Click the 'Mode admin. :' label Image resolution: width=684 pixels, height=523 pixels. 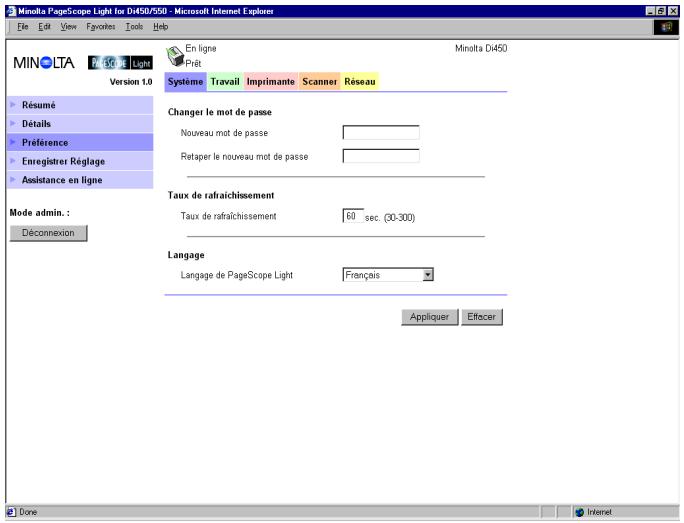[40, 213]
